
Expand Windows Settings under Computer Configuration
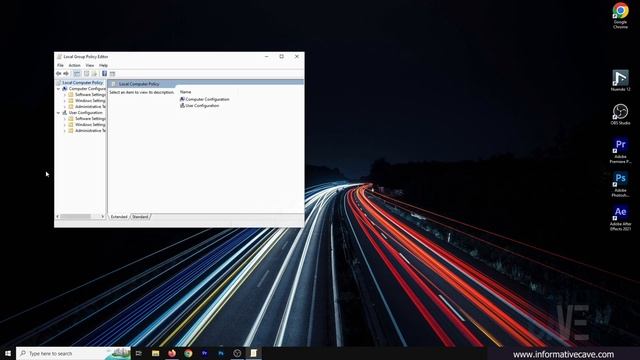[64, 100]
